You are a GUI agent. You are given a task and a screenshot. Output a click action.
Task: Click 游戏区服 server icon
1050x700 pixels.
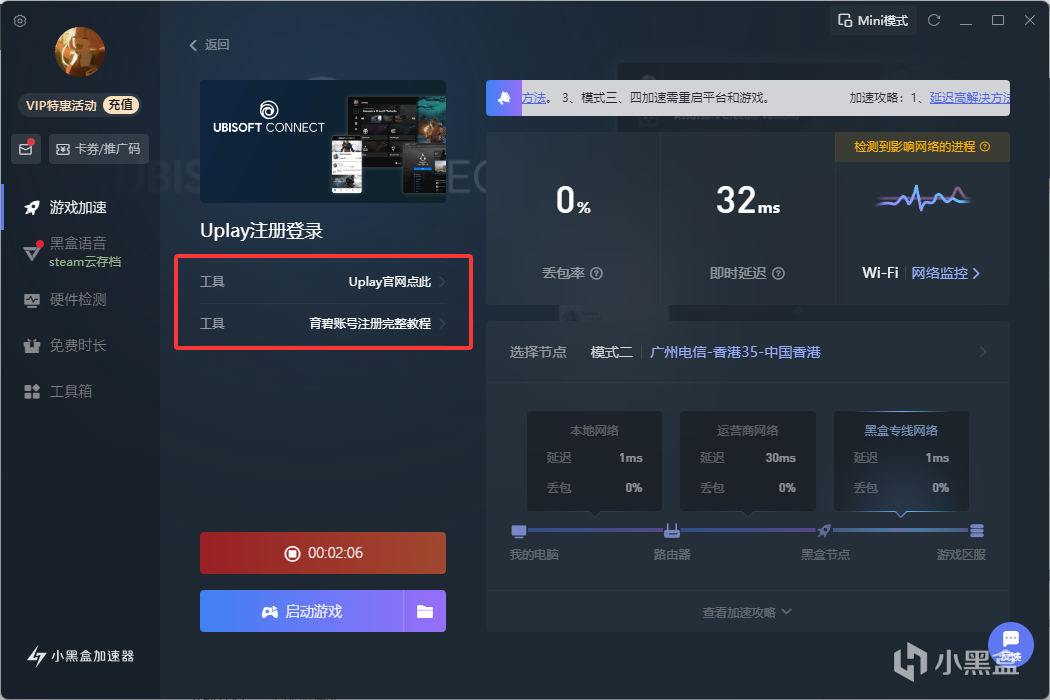[977, 531]
